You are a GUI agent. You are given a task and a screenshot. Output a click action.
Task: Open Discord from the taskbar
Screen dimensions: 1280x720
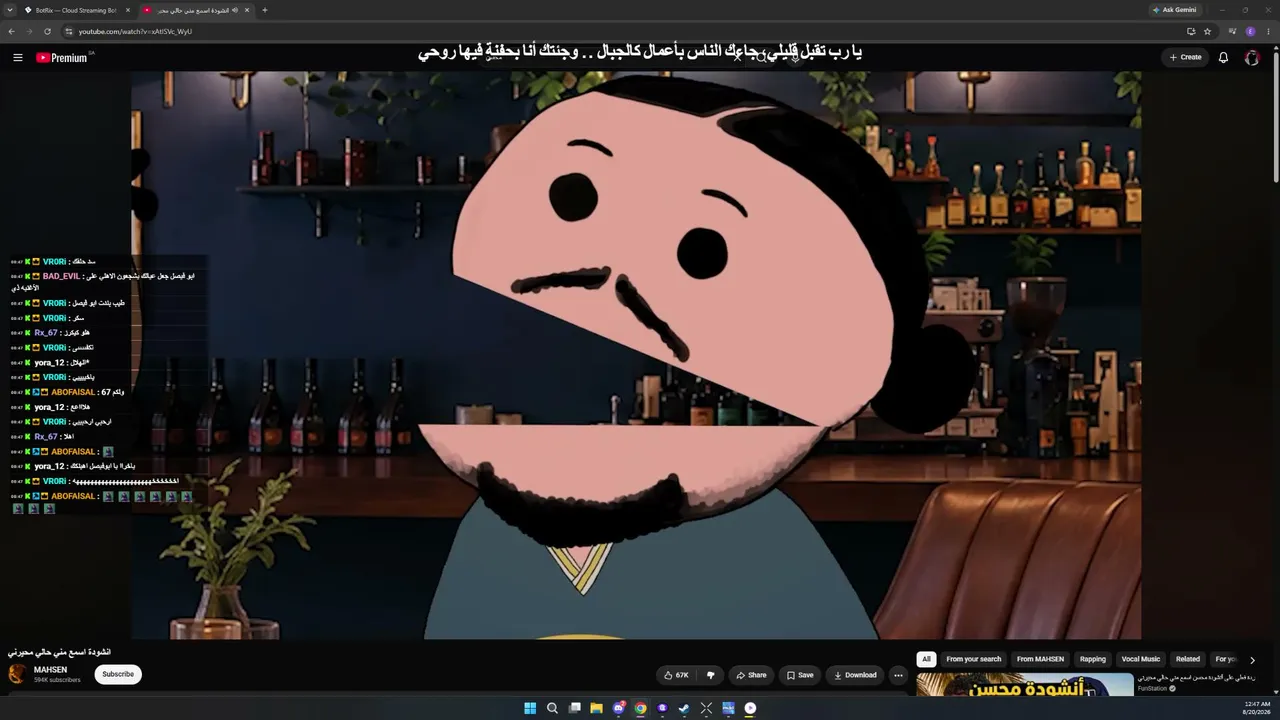618,708
